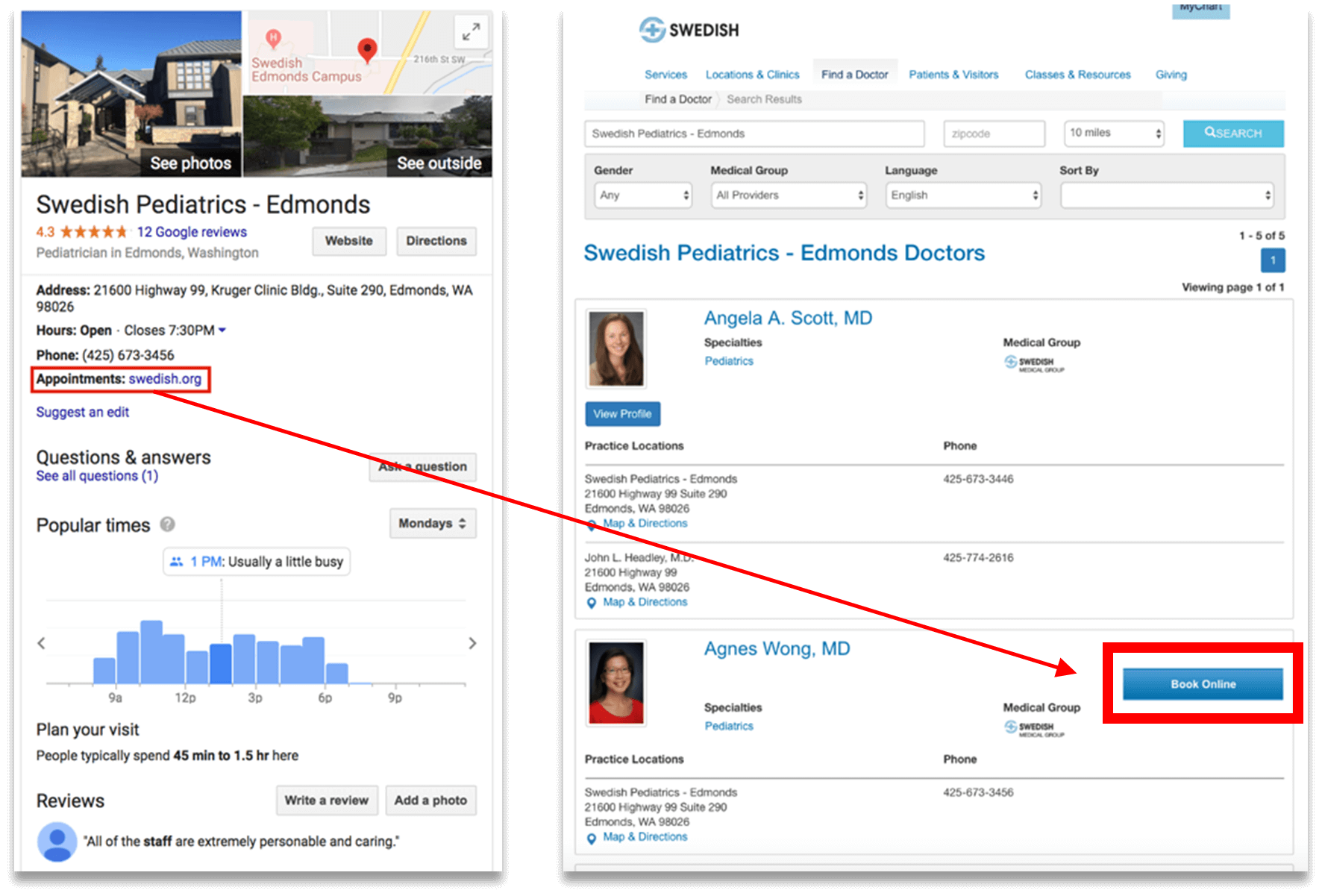Open Map & Directions under Agnes Wong
This screenshot has height=896, width=1322.
coord(645,837)
